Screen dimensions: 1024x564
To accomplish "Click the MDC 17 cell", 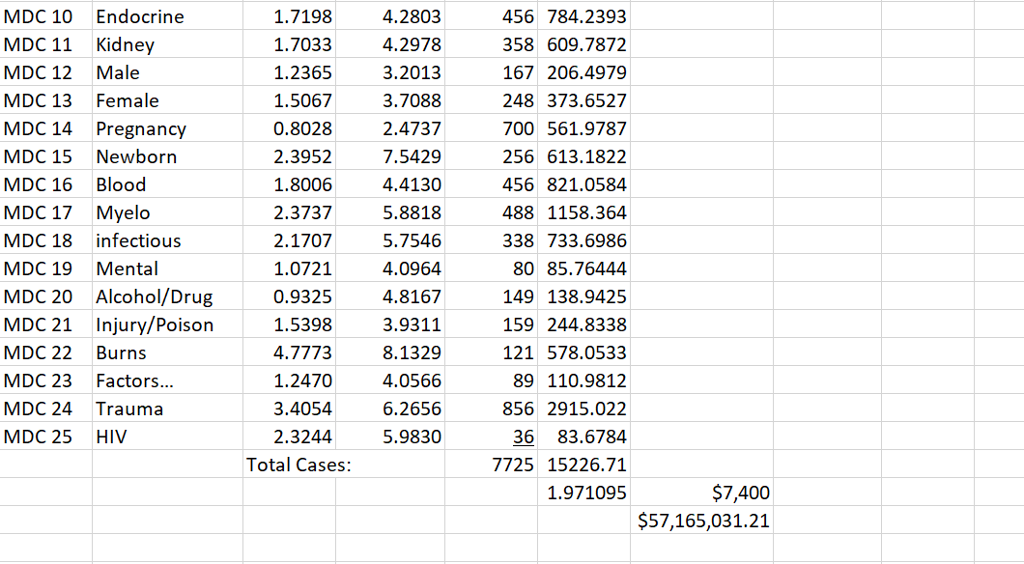I will tap(46, 213).
